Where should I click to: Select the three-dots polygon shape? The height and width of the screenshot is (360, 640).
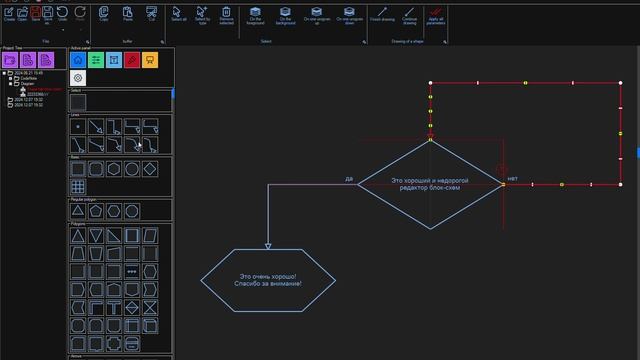coord(132,271)
